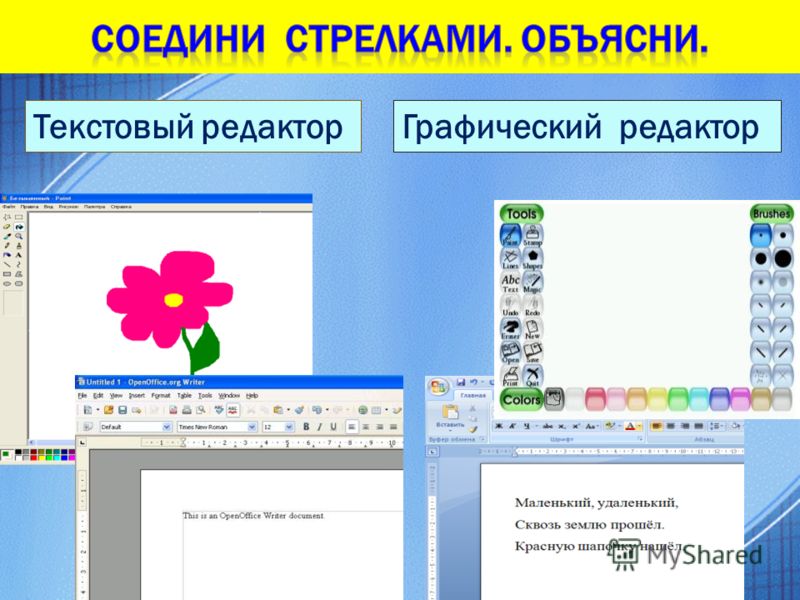Open the line spacing dropdown in Word

tap(717, 426)
